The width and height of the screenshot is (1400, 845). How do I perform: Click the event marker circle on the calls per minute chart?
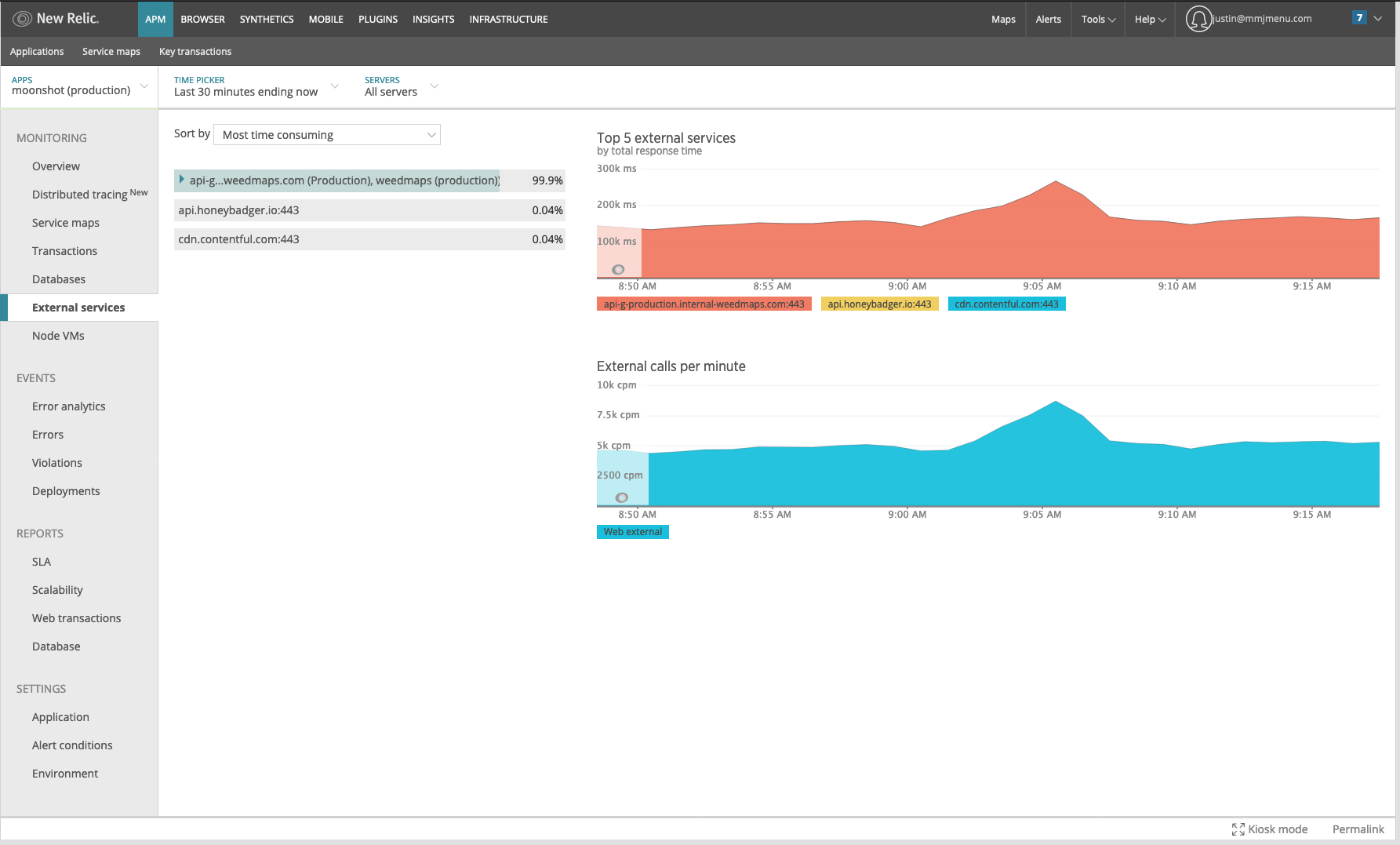pyautogui.click(x=621, y=497)
